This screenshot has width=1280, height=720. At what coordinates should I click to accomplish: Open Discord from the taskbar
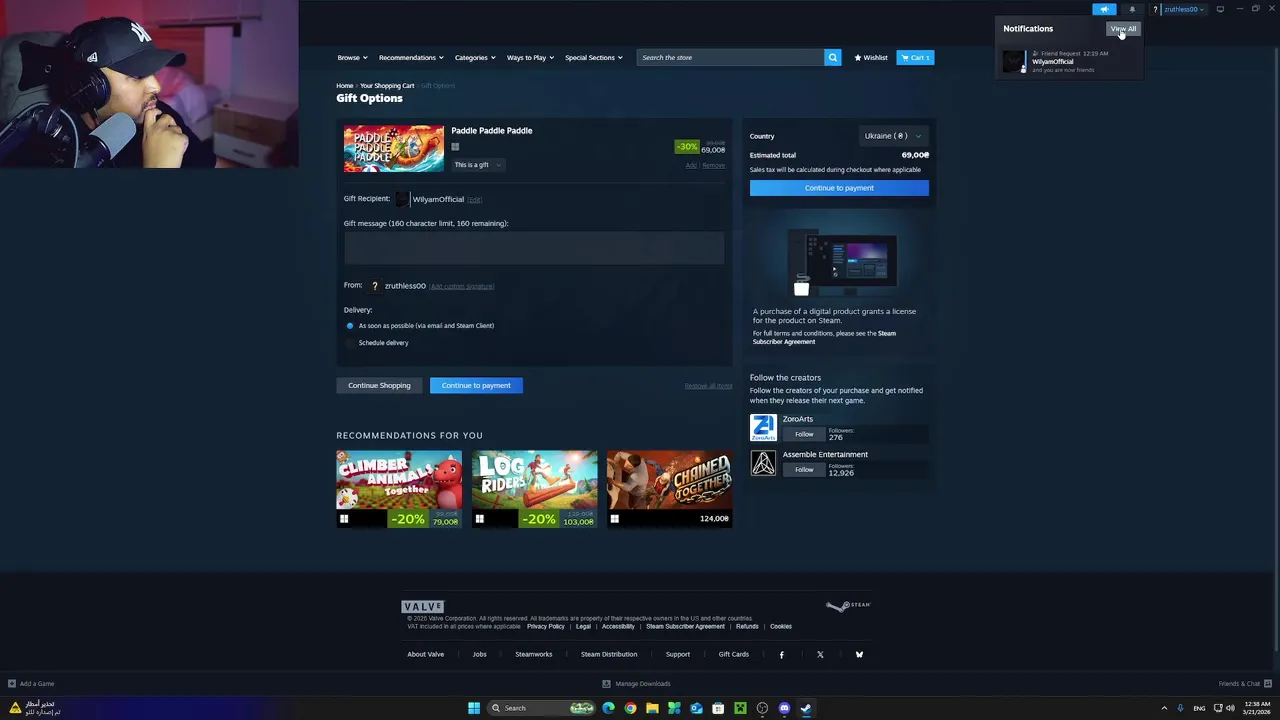(784, 708)
